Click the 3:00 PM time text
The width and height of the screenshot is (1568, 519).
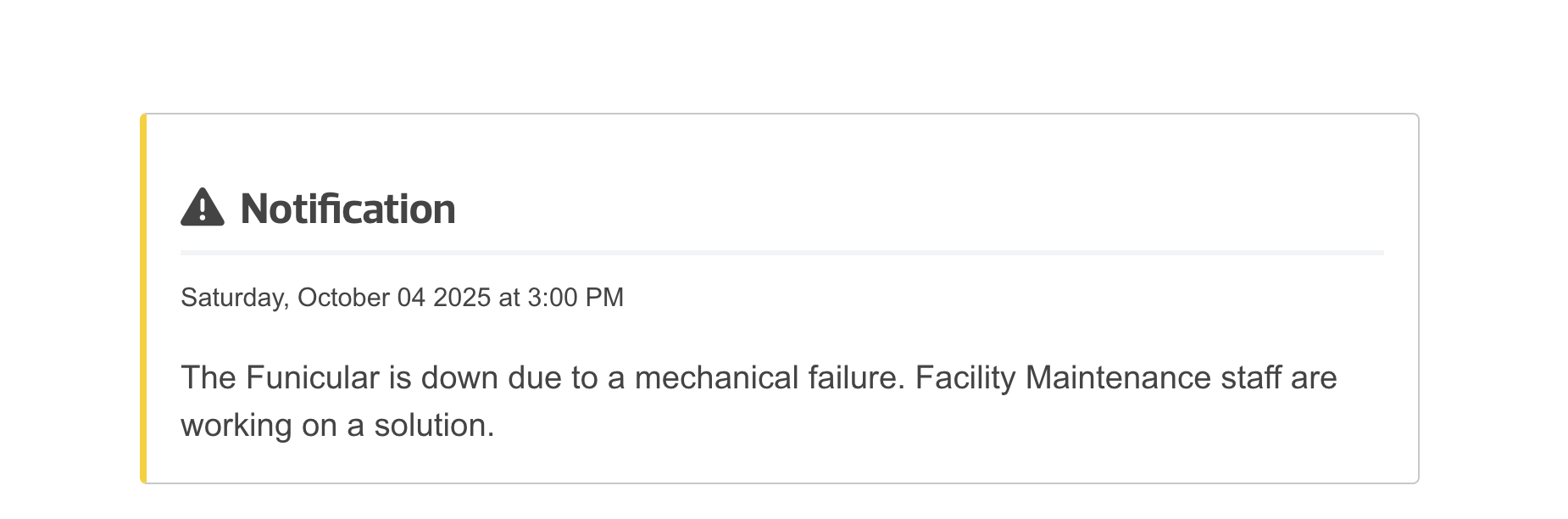(x=575, y=298)
